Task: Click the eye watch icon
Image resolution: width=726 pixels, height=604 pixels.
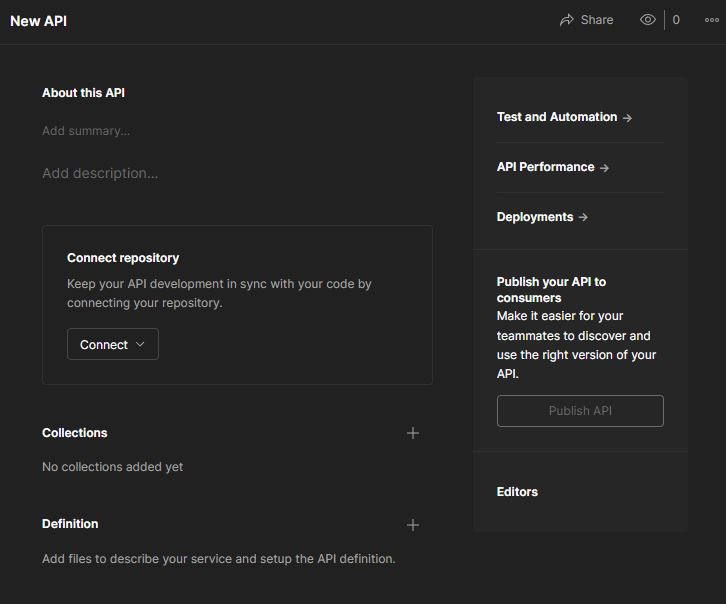Action: 647,20
